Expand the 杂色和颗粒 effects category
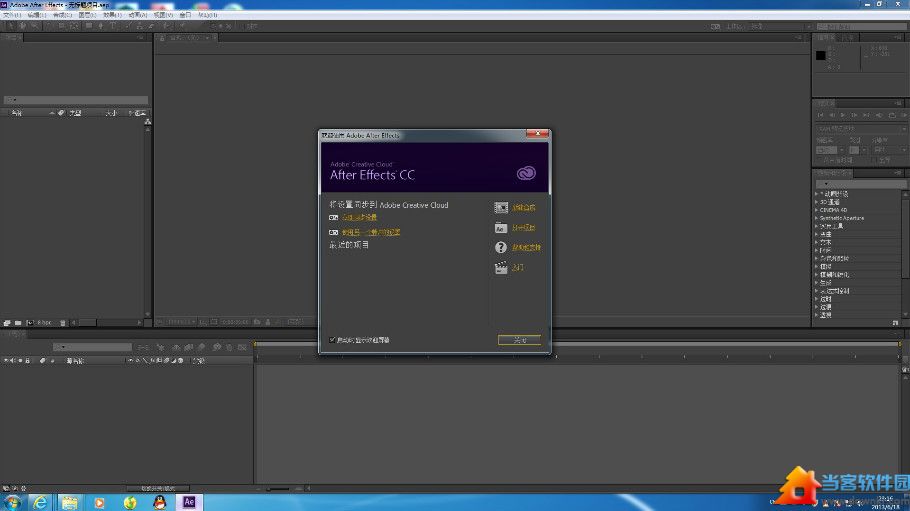This screenshot has width=910, height=511. tap(817, 258)
